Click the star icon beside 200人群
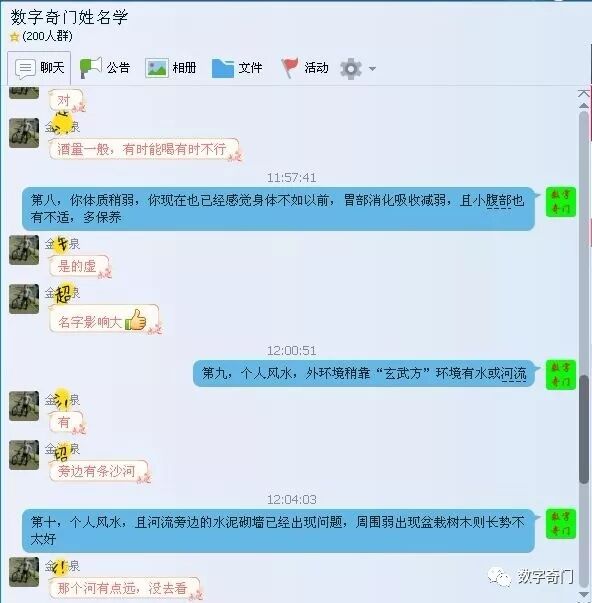 pyautogui.click(x=15, y=37)
